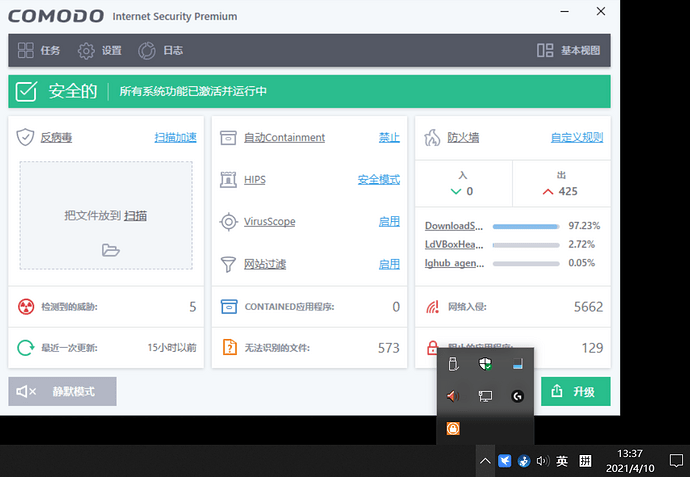Toggle 静默模式 silent mode
690x477 pixels.
click(62, 391)
